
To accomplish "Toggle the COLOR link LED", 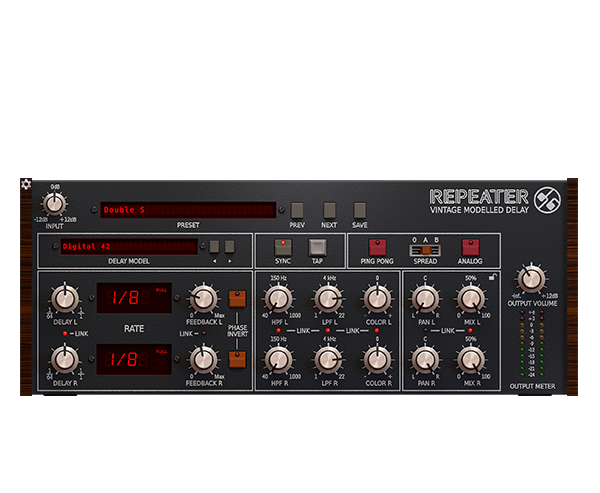I will point(377,330).
